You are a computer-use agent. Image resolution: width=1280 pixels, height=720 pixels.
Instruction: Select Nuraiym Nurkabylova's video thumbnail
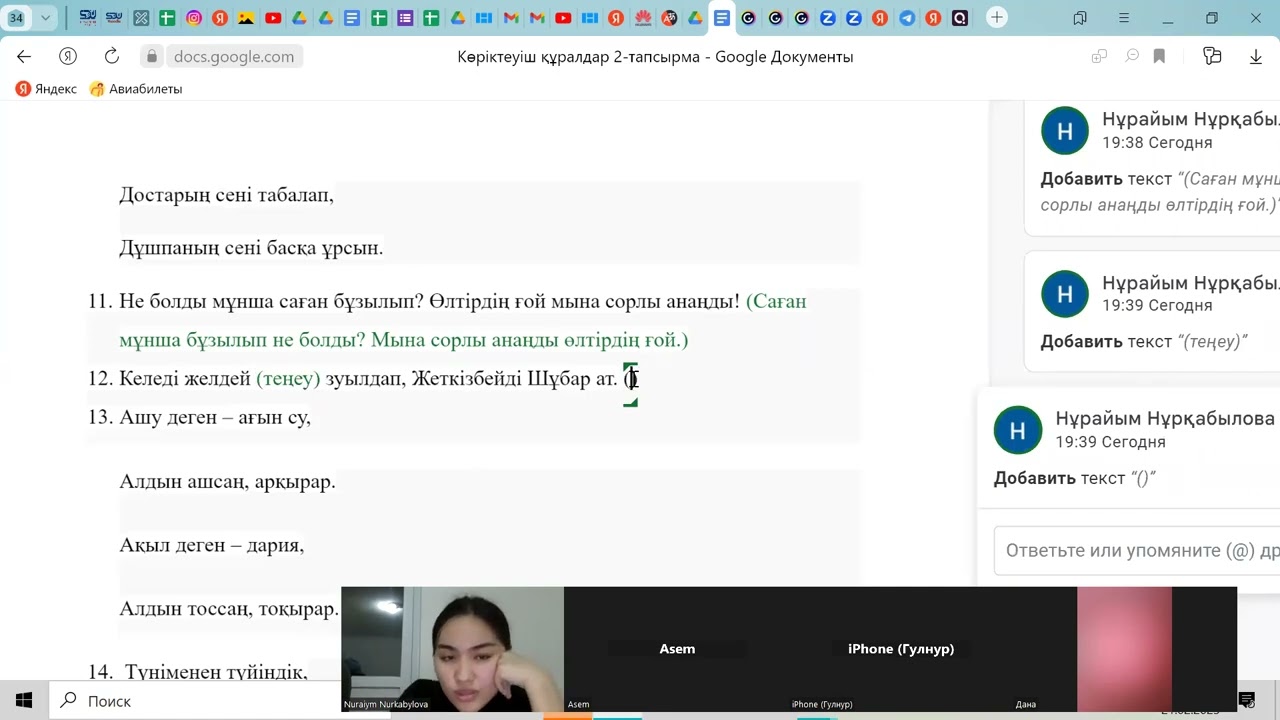pos(452,649)
